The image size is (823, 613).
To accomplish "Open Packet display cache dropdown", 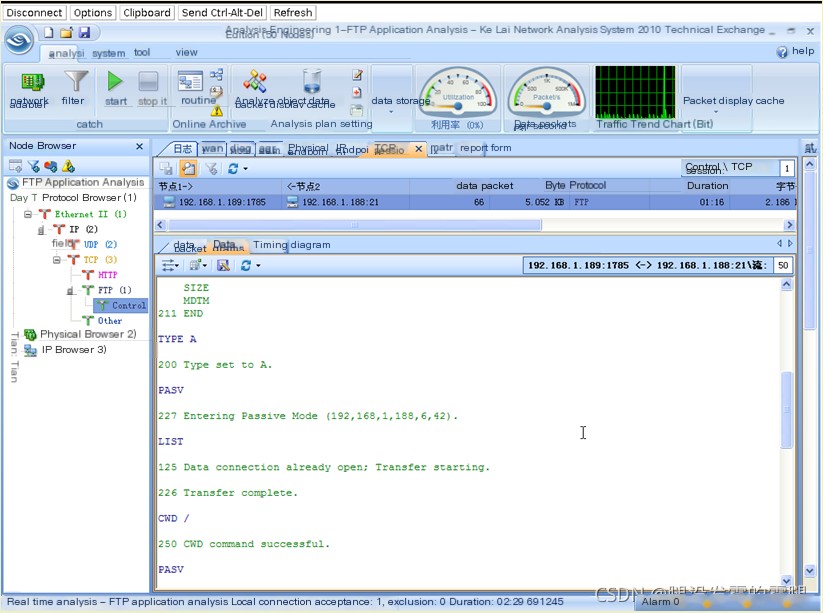I will point(716,112).
